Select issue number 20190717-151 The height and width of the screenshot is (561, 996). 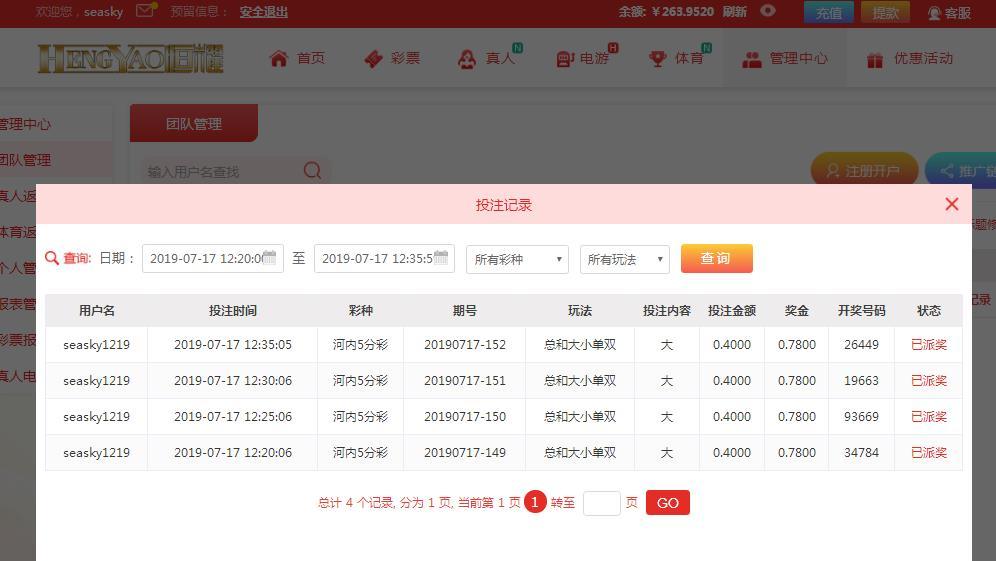coord(465,381)
